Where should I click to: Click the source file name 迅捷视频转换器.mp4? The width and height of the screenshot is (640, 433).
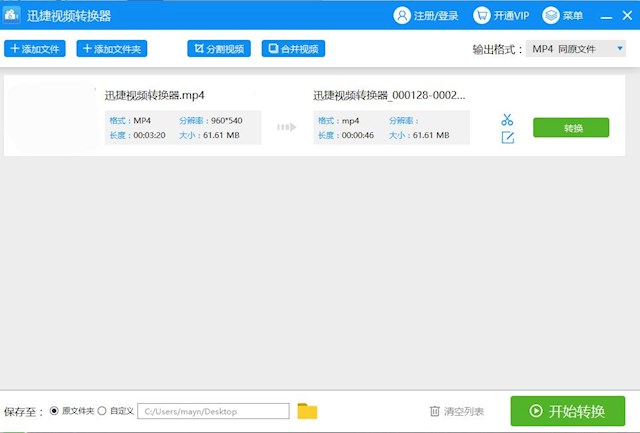pos(154,95)
